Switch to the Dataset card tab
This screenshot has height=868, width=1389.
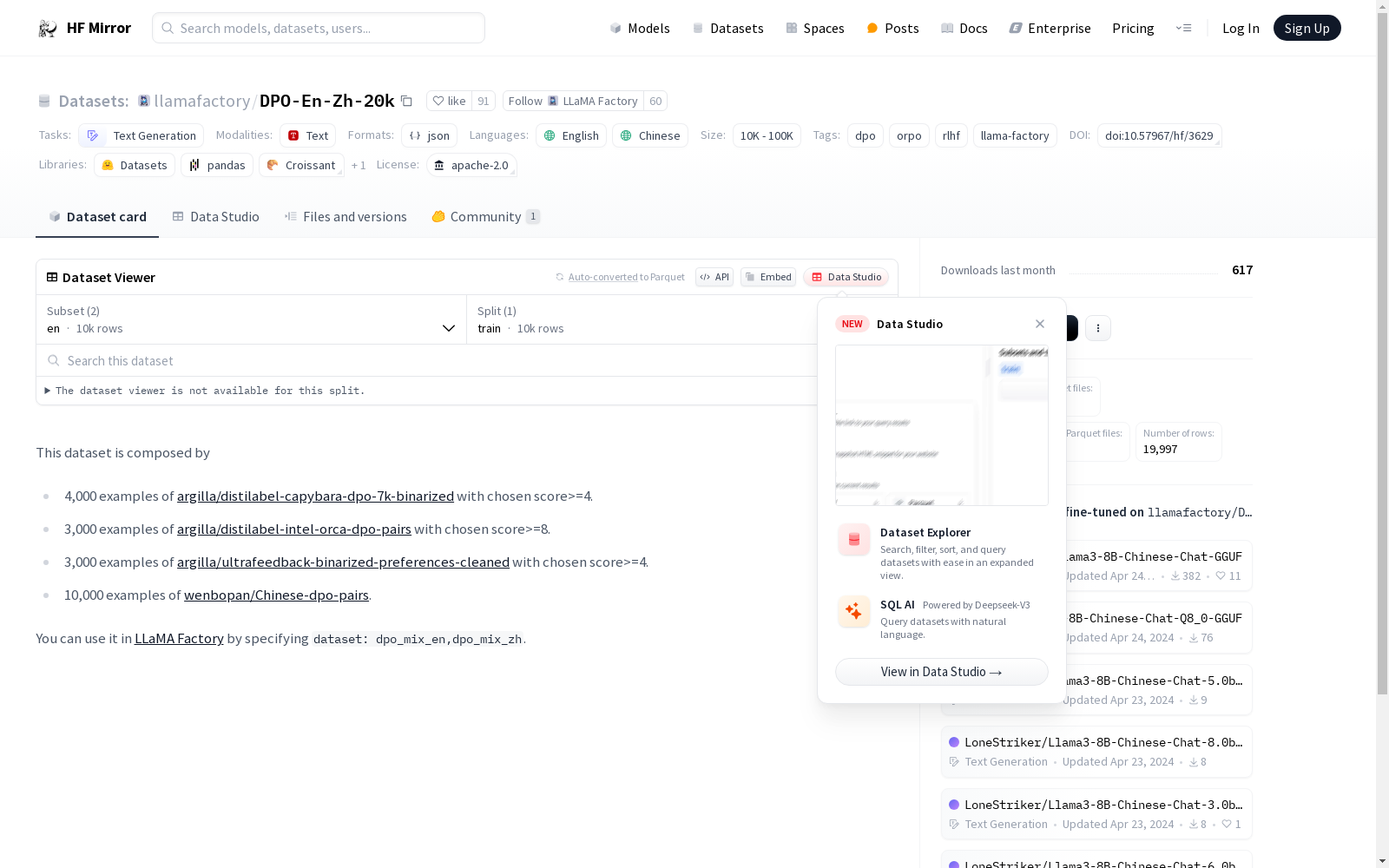point(97,217)
